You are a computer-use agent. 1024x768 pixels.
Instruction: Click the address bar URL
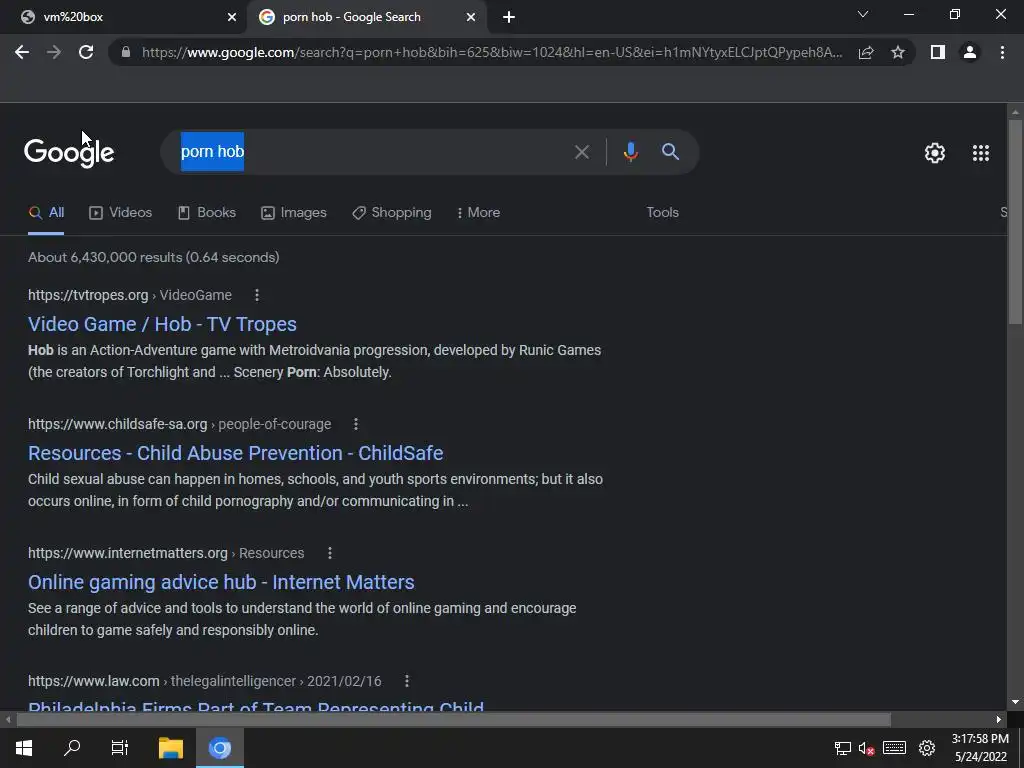point(491,52)
